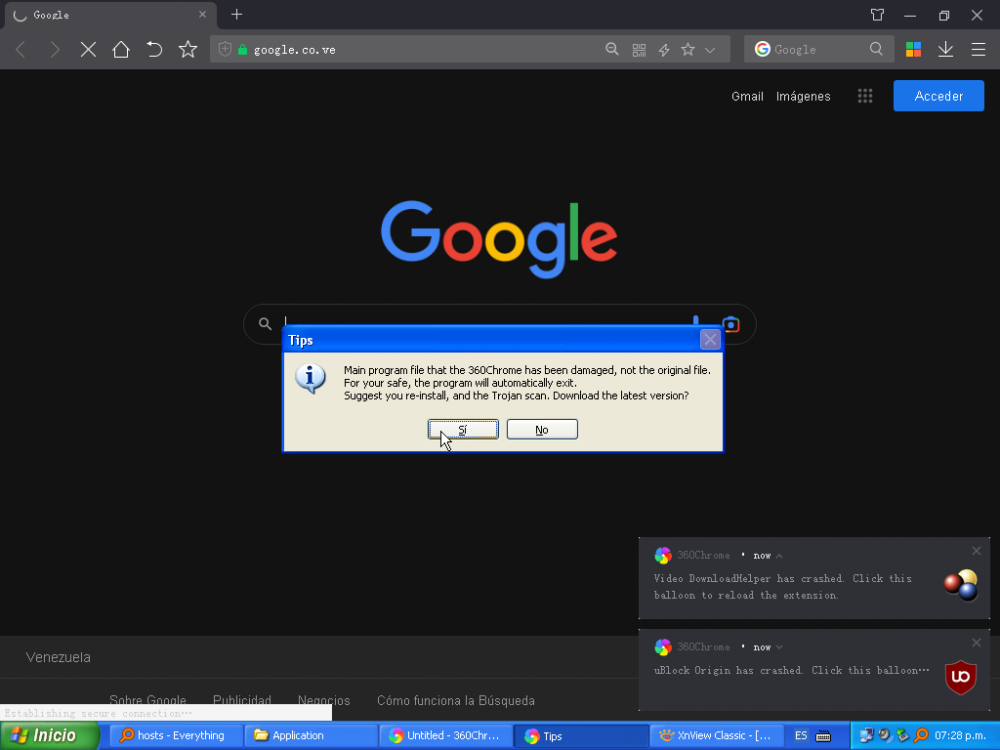This screenshot has width=1000, height=750.
Task: Open the browser hamburger main menu
Action: 978,49
